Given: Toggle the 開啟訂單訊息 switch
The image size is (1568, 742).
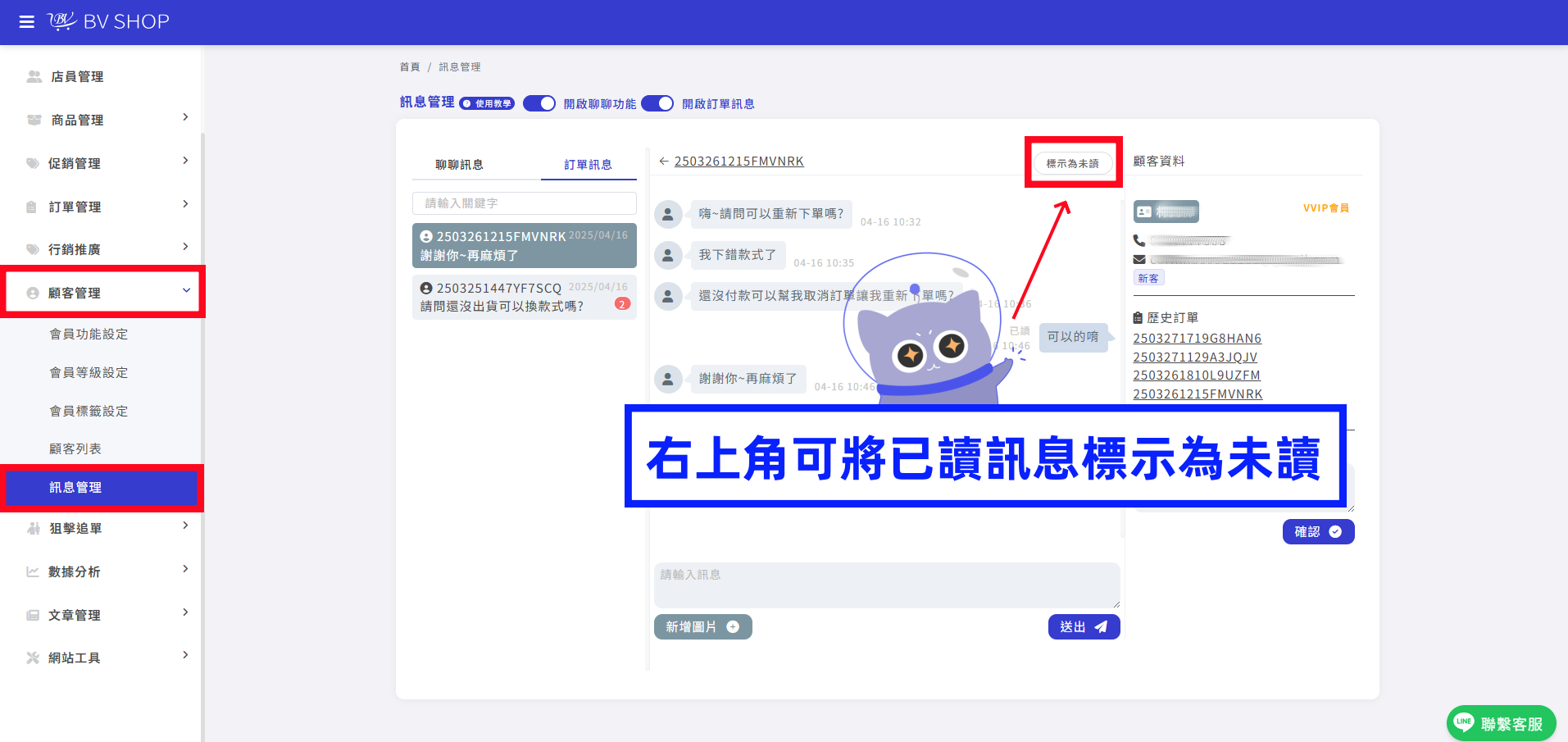Looking at the screenshot, I should coord(657,103).
